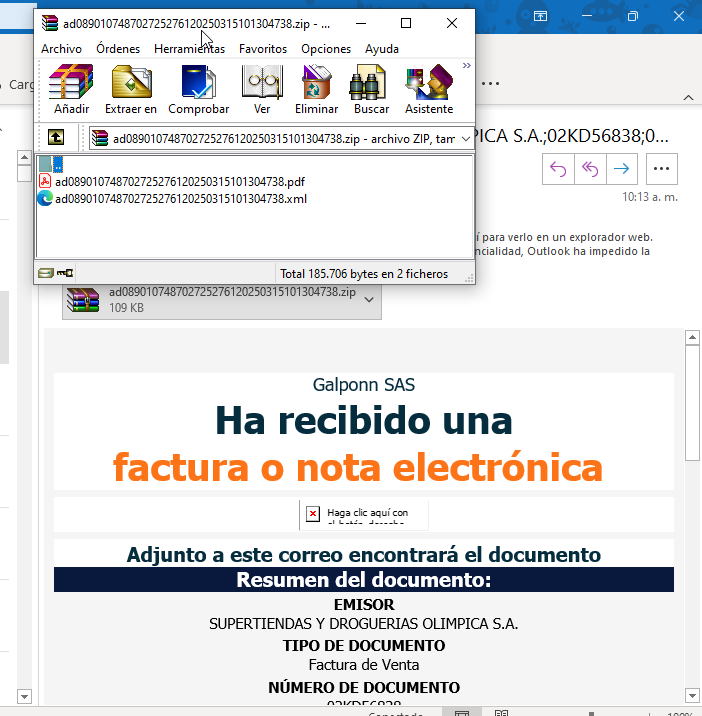Click the zip attachment in the email

click(x=222, y=300)
